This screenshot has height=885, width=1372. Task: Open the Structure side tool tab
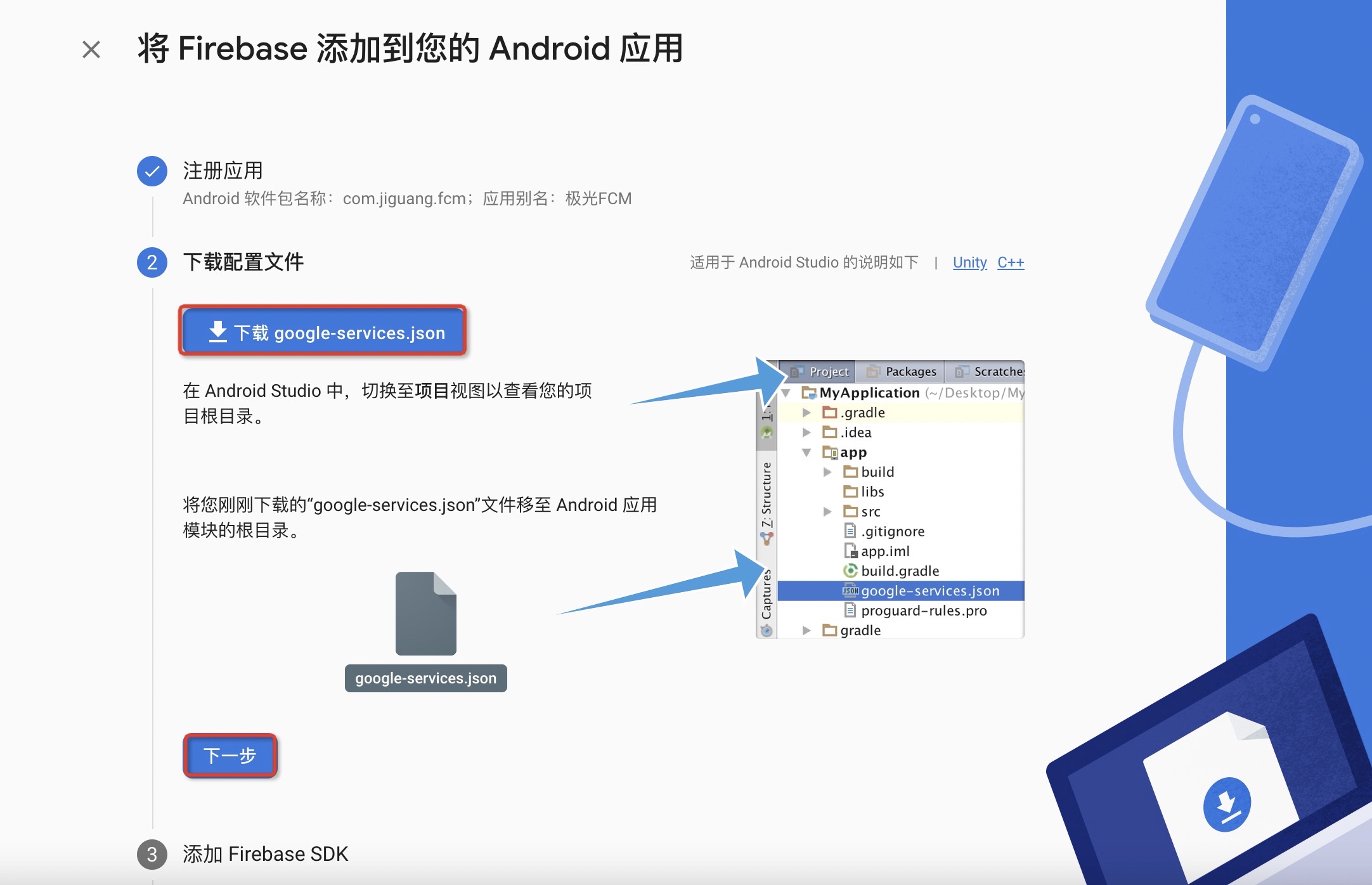pyautogui.click(x=767, y=494)
